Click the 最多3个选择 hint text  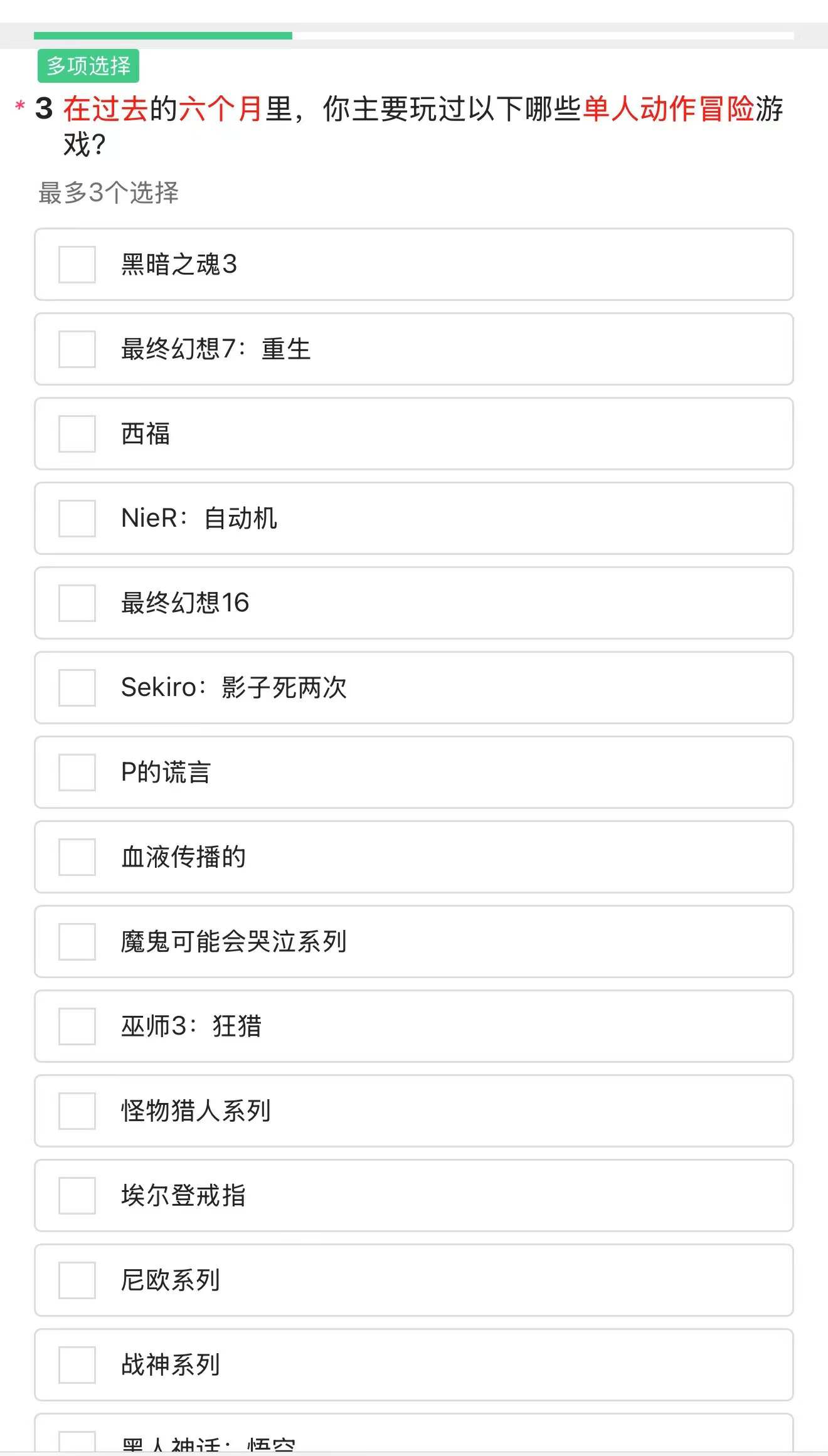coord(109,193)
